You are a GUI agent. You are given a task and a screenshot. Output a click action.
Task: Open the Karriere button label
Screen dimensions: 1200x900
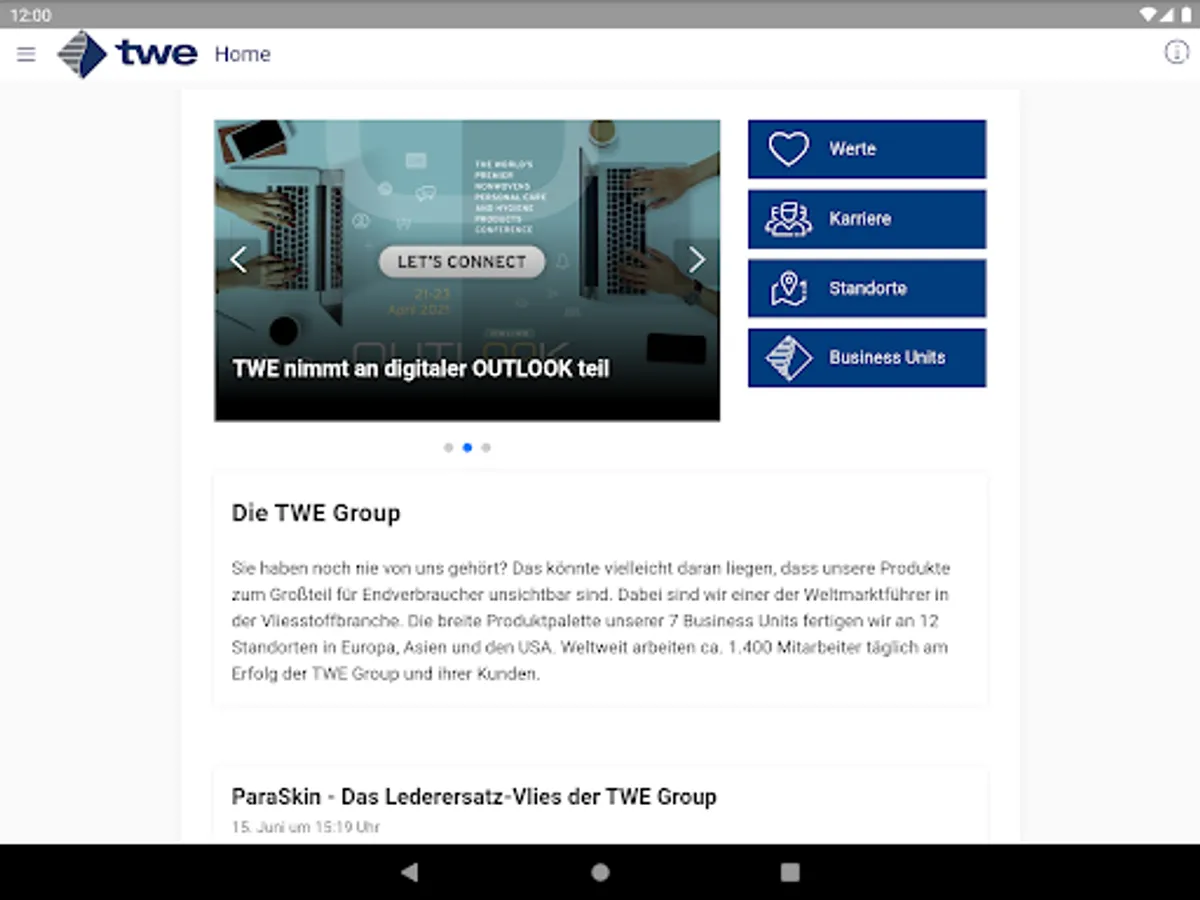click(860, 219)
